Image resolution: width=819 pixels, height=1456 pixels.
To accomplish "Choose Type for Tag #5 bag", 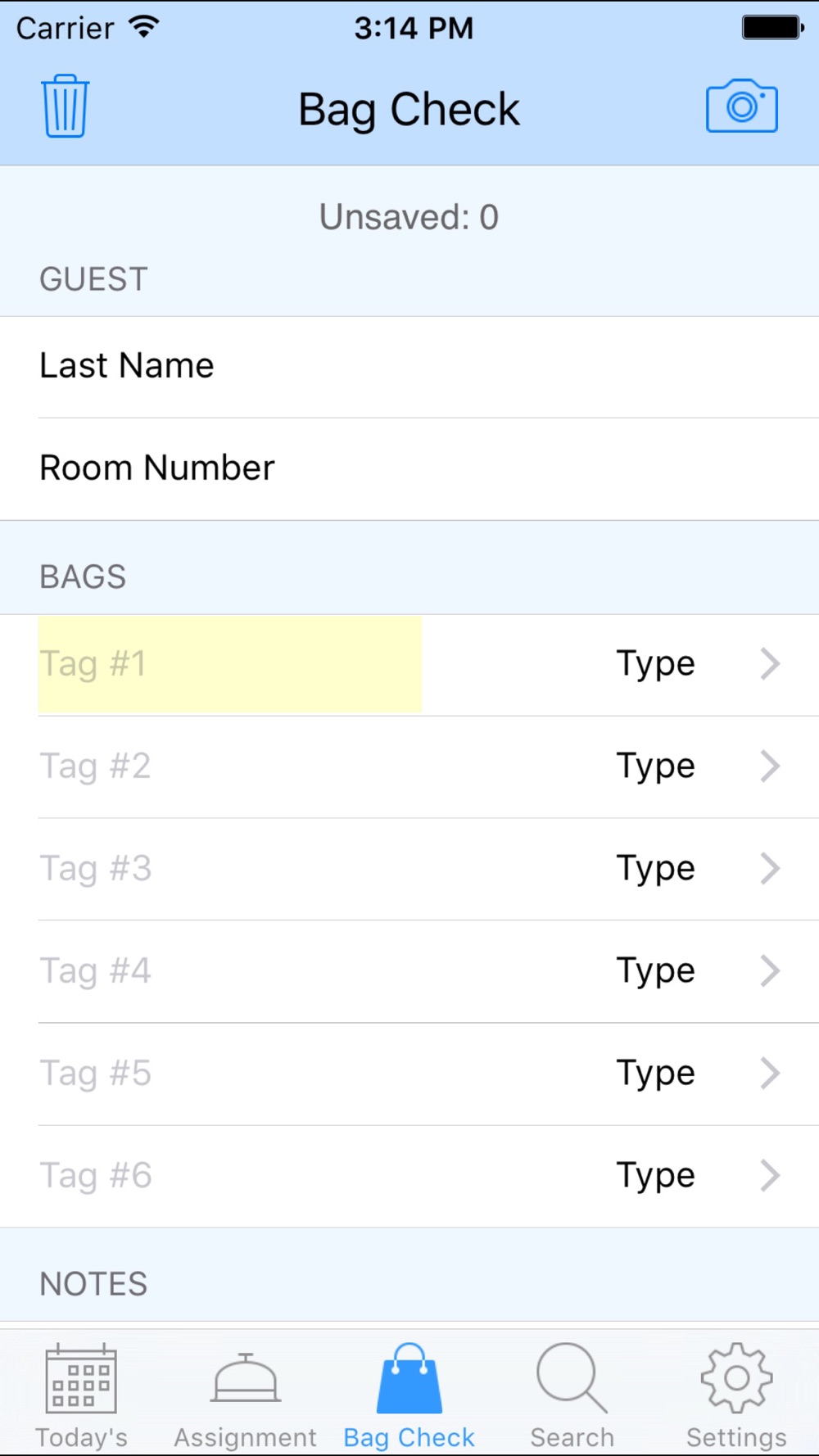I will (x=655, y=1074).
